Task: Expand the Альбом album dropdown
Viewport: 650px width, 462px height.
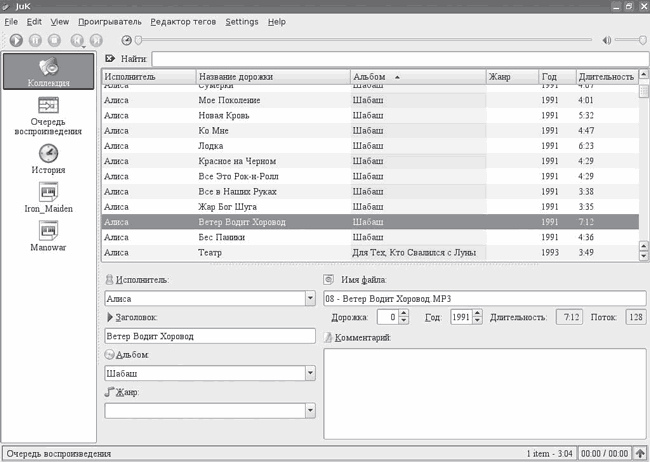Action: point(310,373)
